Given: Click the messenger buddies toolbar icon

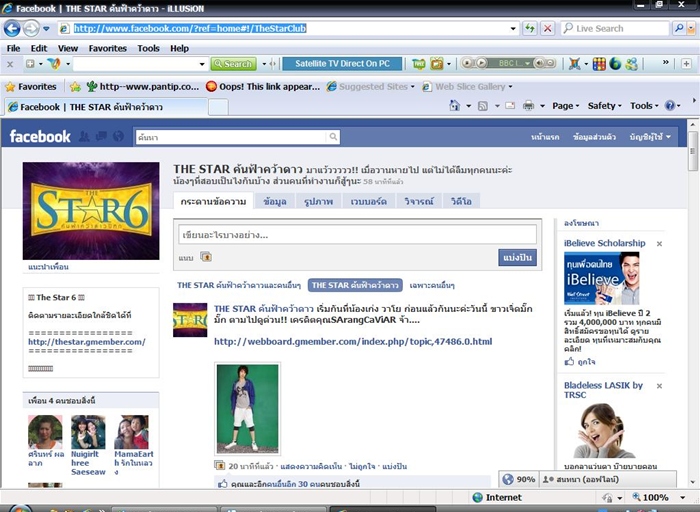Looking at the screenshot, I should (631, 64).
